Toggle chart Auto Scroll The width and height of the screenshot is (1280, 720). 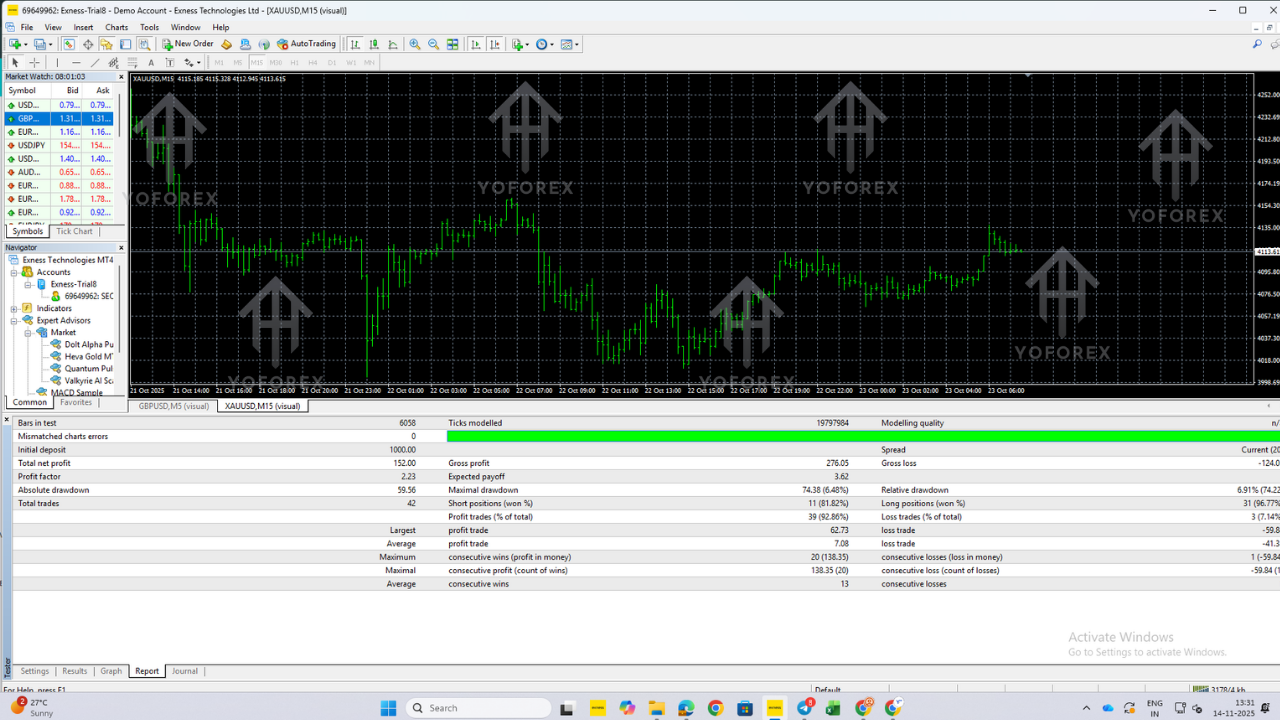click(476, 44)
